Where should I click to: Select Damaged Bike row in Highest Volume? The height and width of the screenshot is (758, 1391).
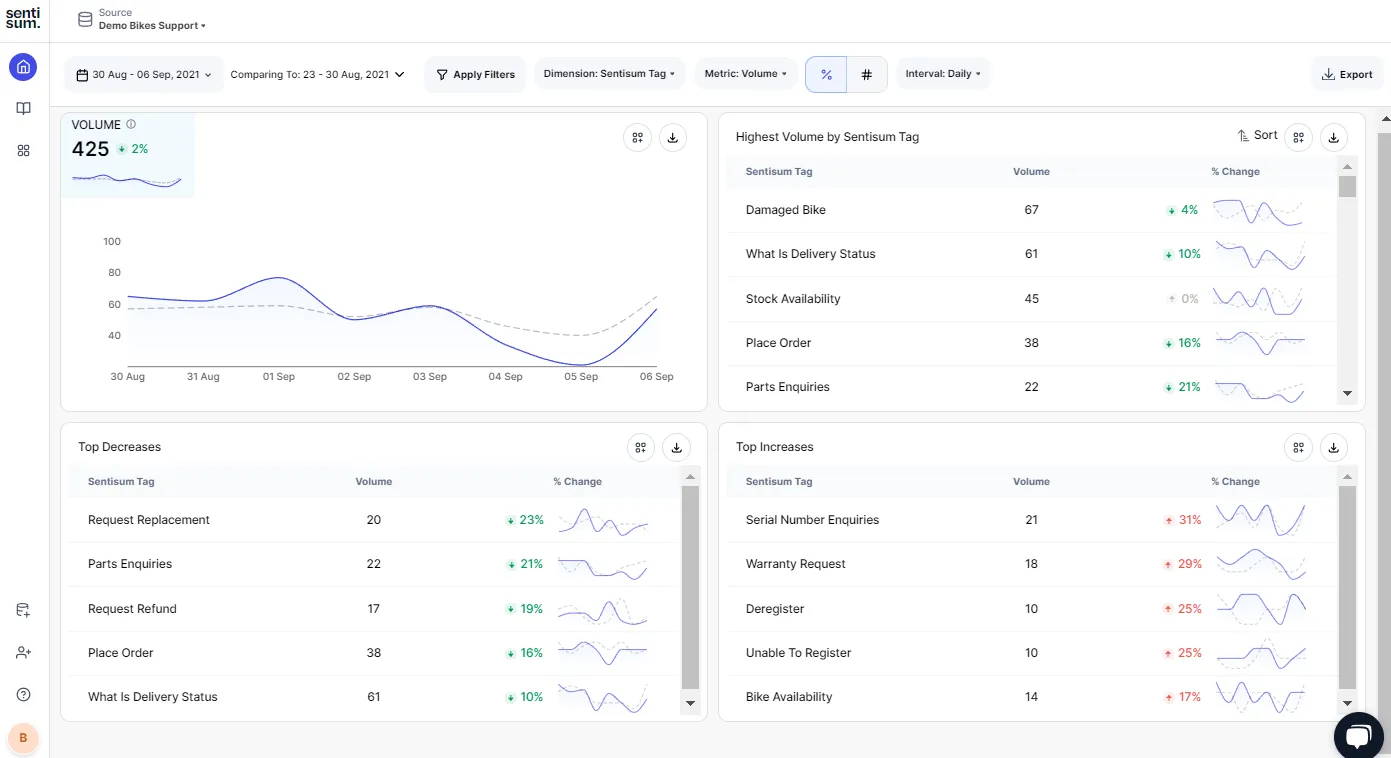tap(1032, 210)
